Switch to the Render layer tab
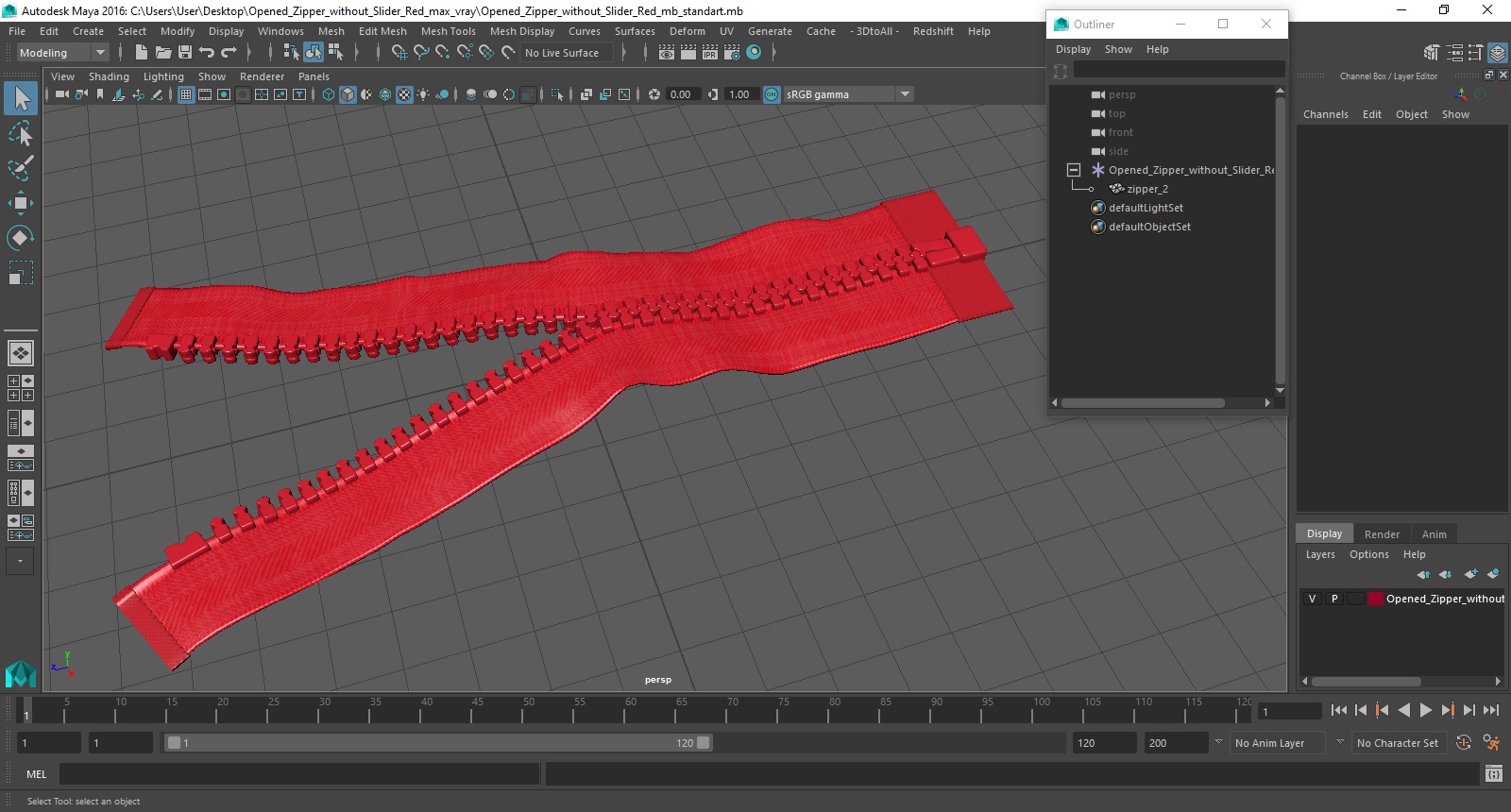The height and width of the screenshot is (812, 1511). (1382, 533)
